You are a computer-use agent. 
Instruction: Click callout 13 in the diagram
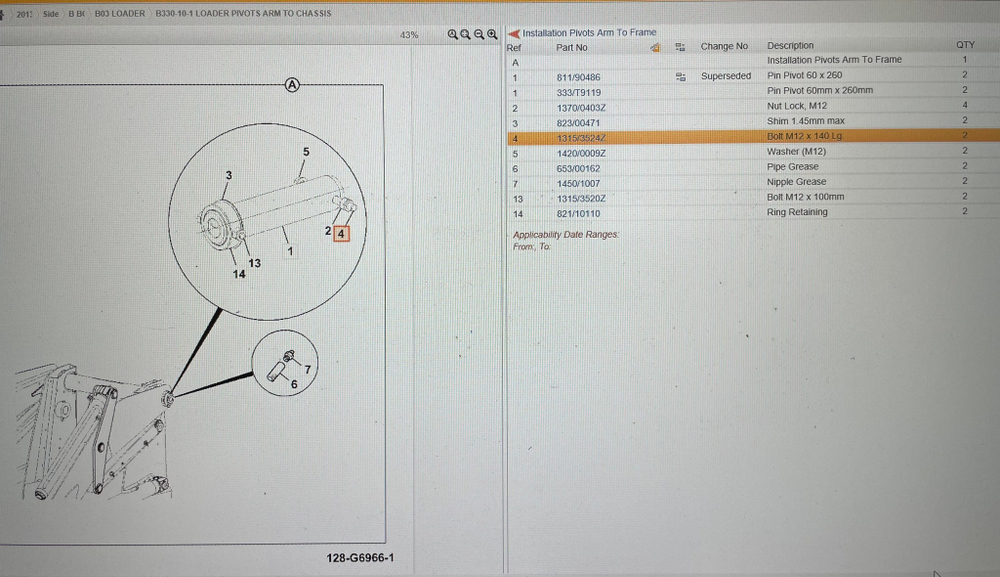tap(254, 263)
